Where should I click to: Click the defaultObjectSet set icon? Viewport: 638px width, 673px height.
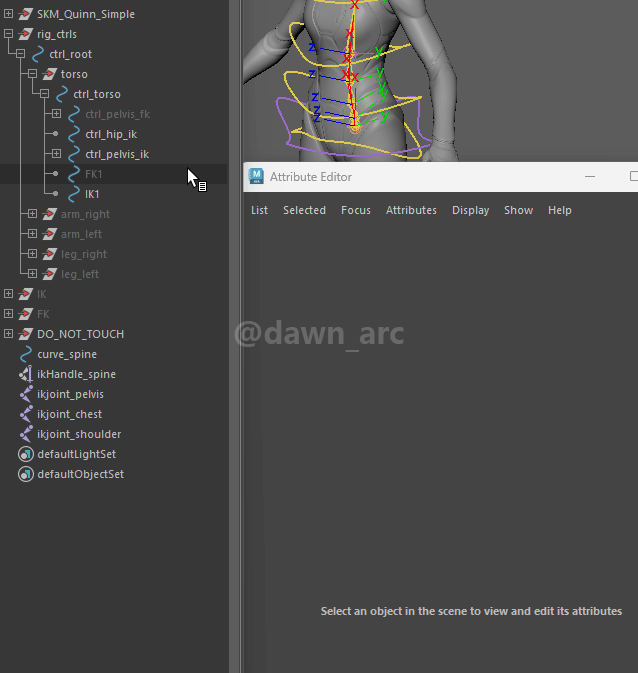coord(26,474)
